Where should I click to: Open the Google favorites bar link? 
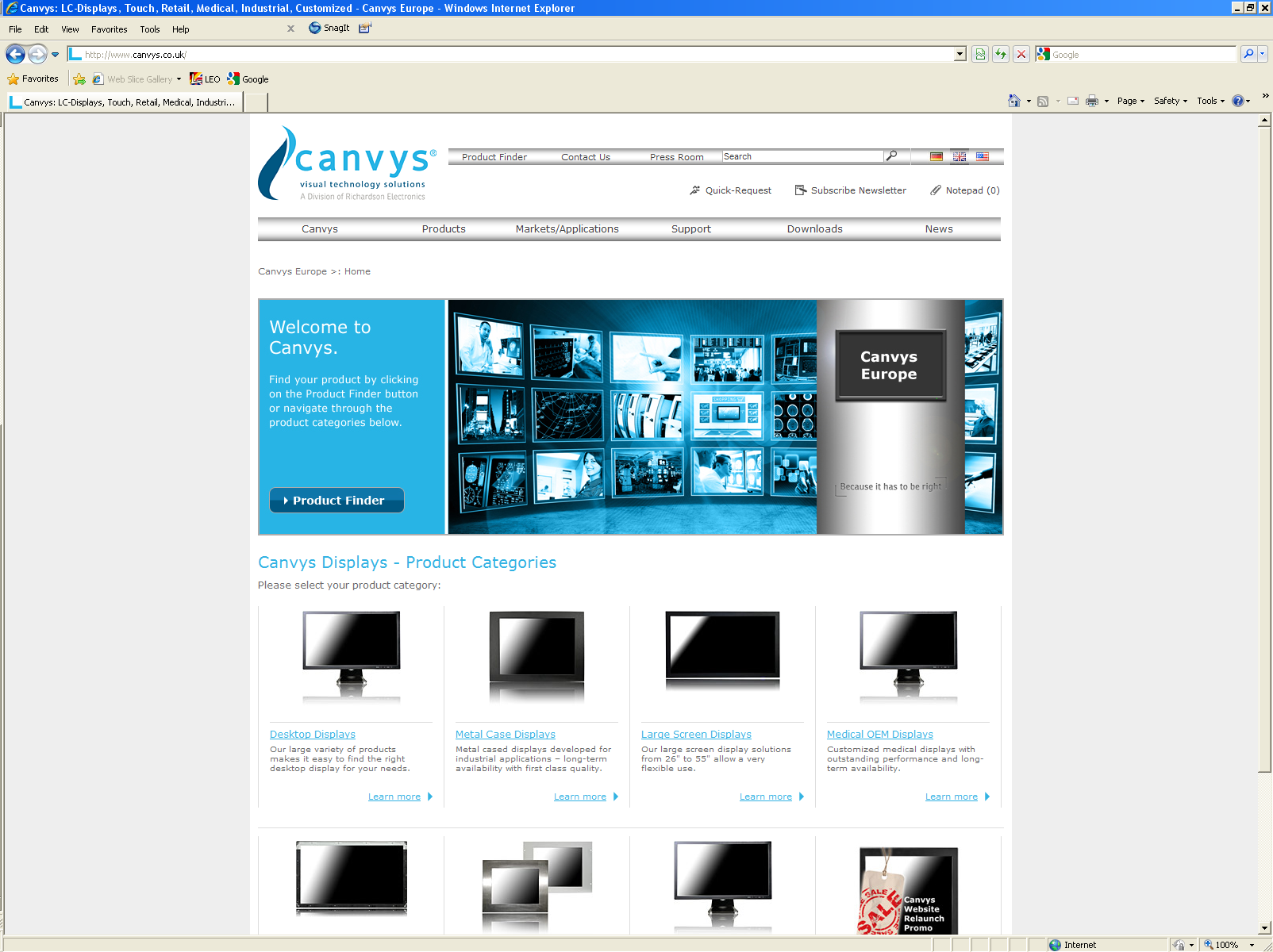pyautogui.click(x=248, y=79)
